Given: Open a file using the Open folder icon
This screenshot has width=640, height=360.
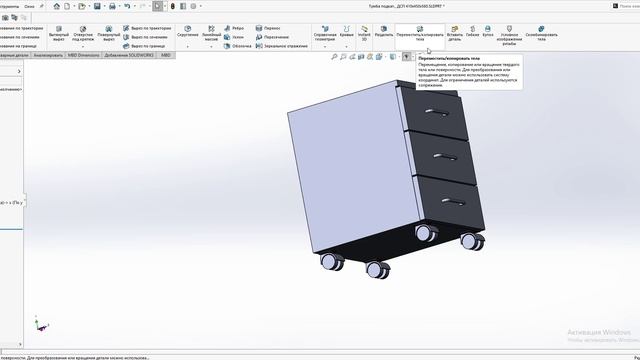Looking at the screenshot, I should (82, 6).
